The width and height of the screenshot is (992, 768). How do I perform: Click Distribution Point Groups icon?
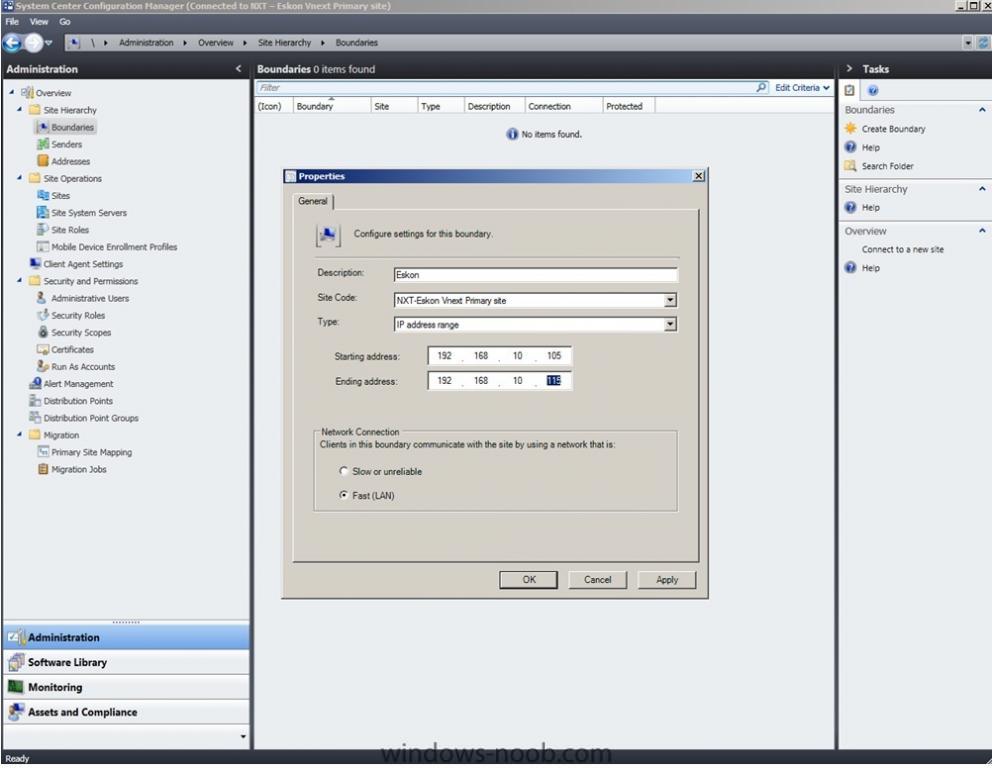click(35, 418)
